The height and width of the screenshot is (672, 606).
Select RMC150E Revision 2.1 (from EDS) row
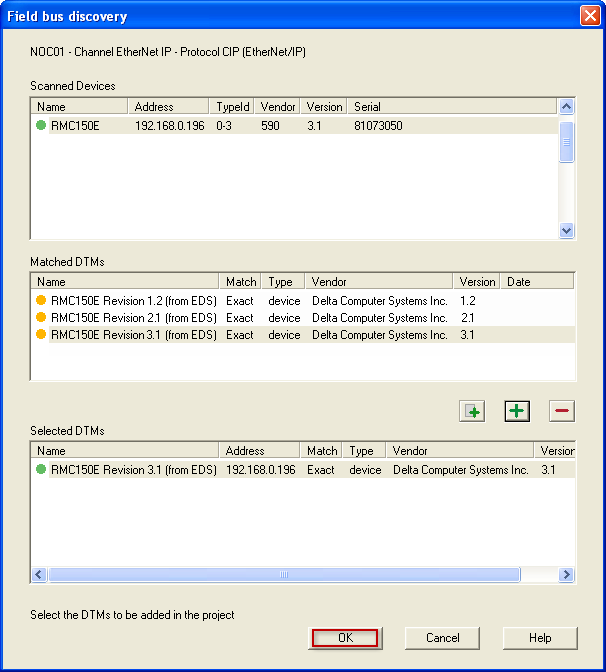(303, 318)
